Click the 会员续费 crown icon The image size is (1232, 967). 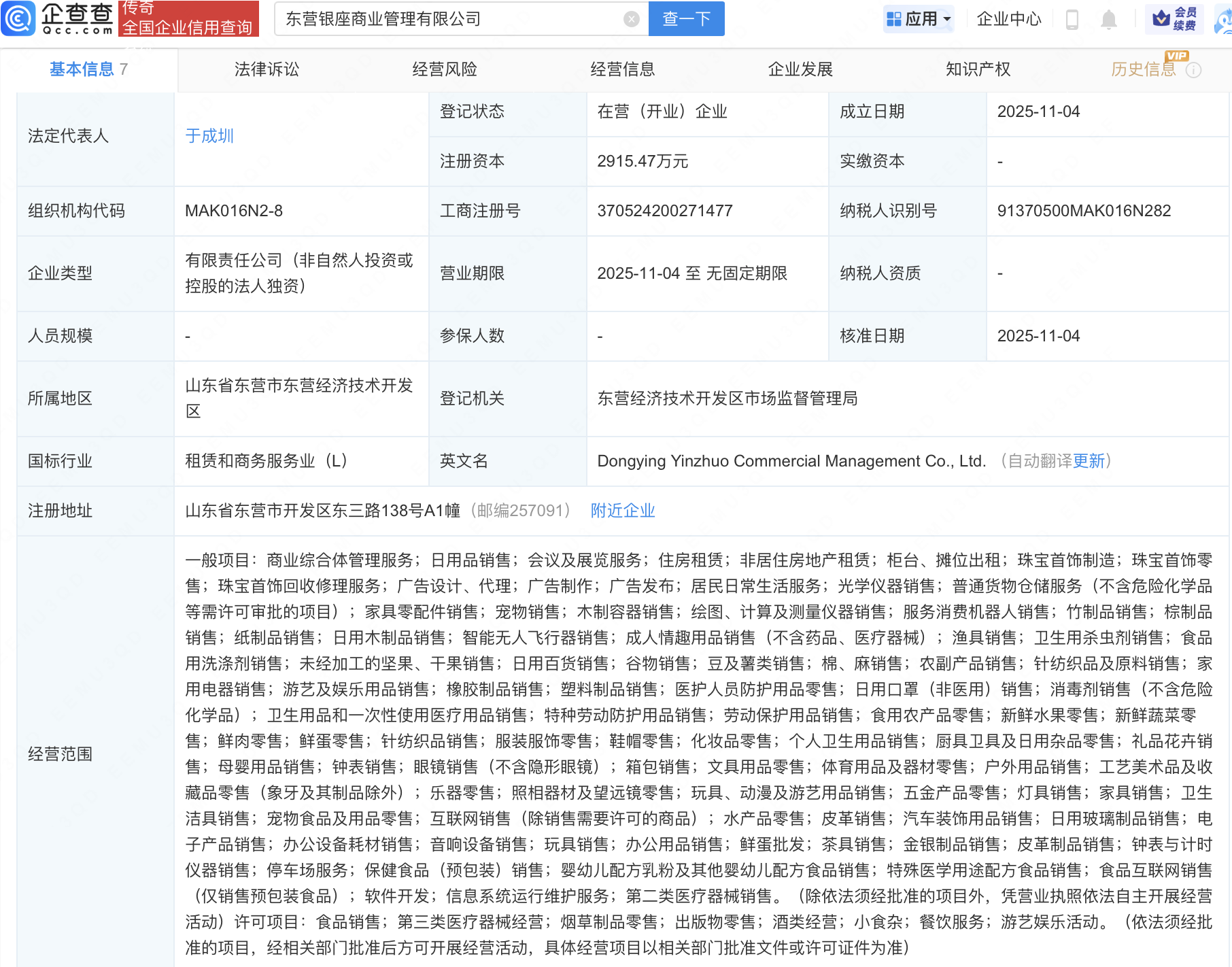click(1162, 18)
